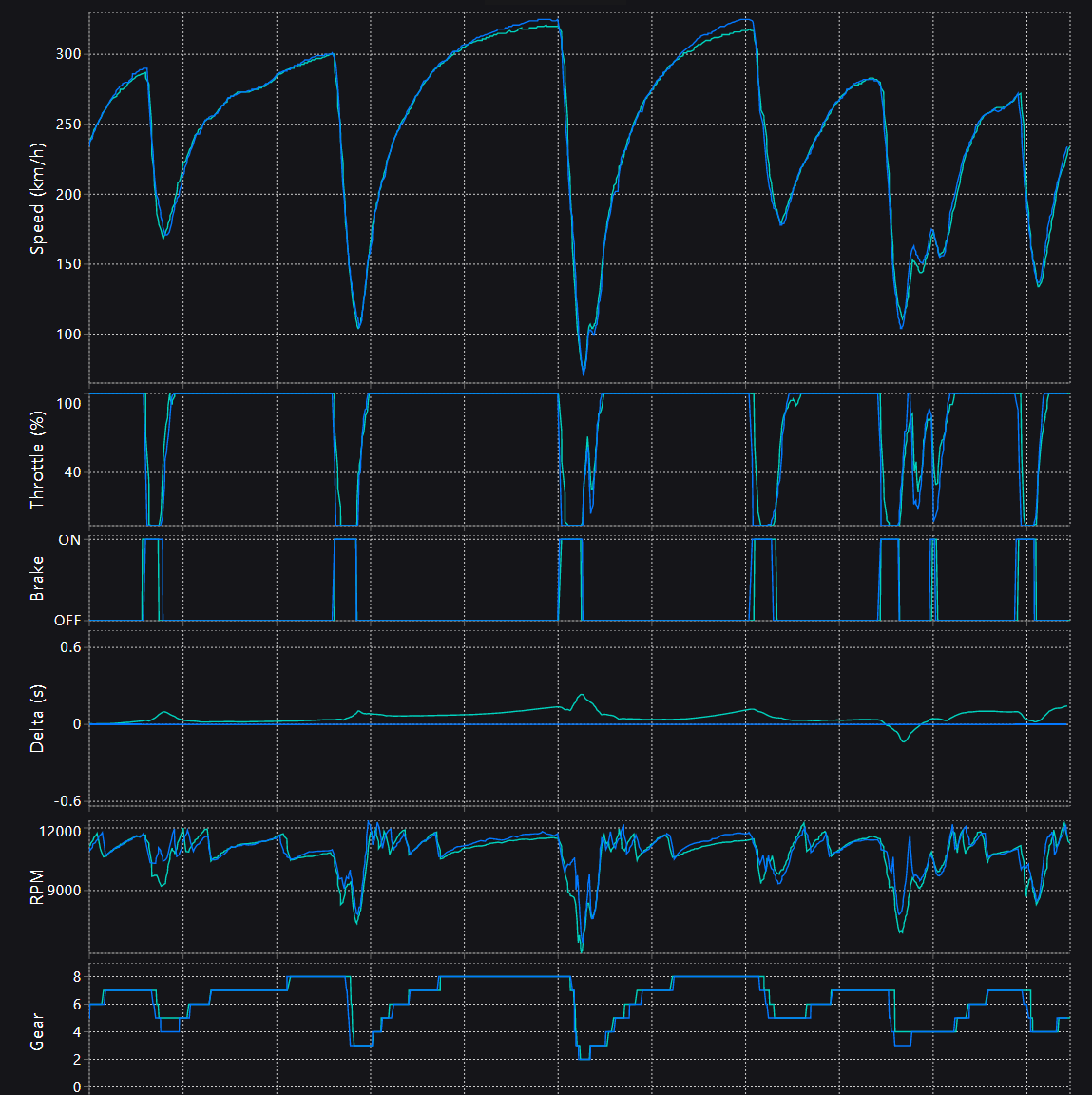Screen dimensions: 1092x1095
Task: Click the OFF label on brake axis
Action: [x=67, y=621]
